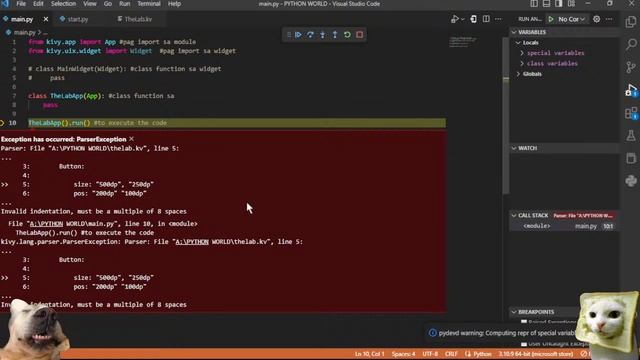Select the <module> call stack frame
The height and width of the screenshot is (360, 640).
point(564,226)
